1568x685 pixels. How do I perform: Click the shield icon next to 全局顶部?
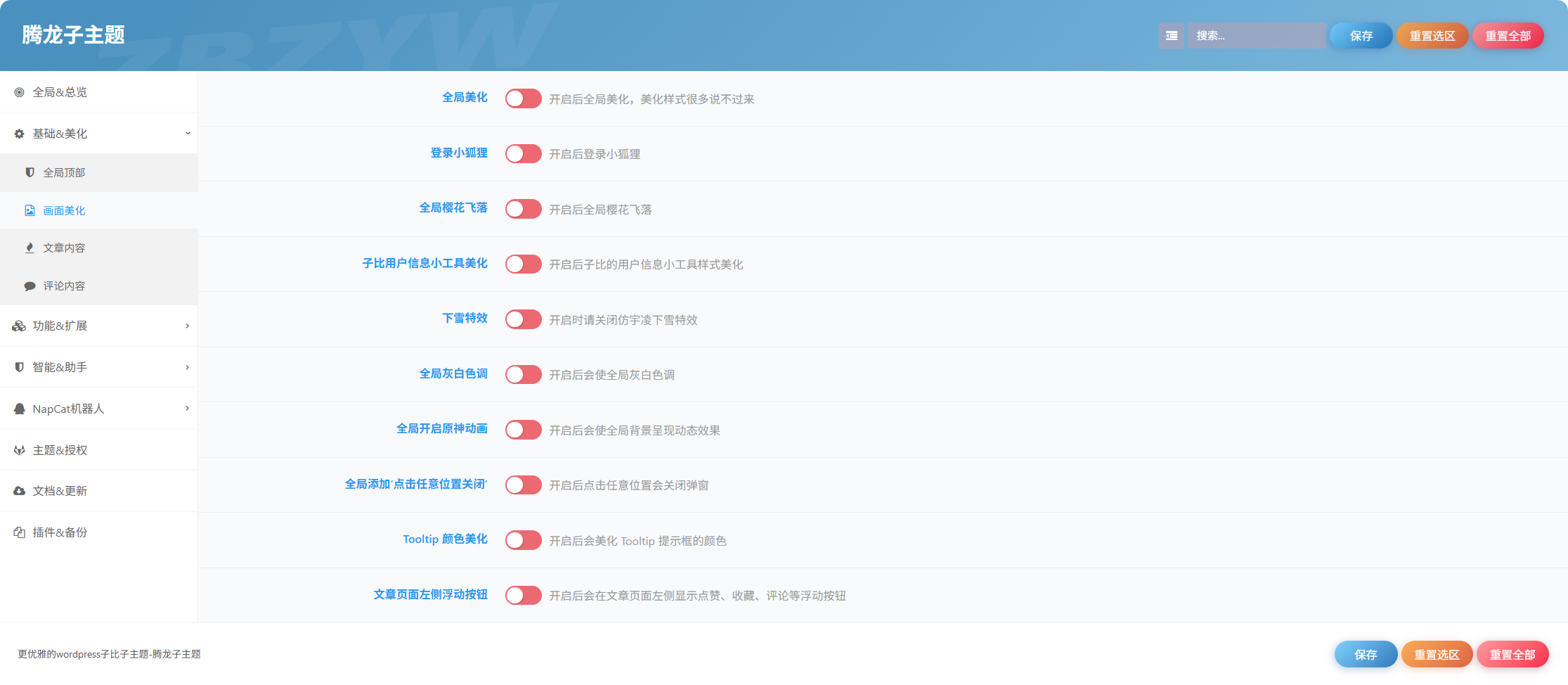(30, 172)
